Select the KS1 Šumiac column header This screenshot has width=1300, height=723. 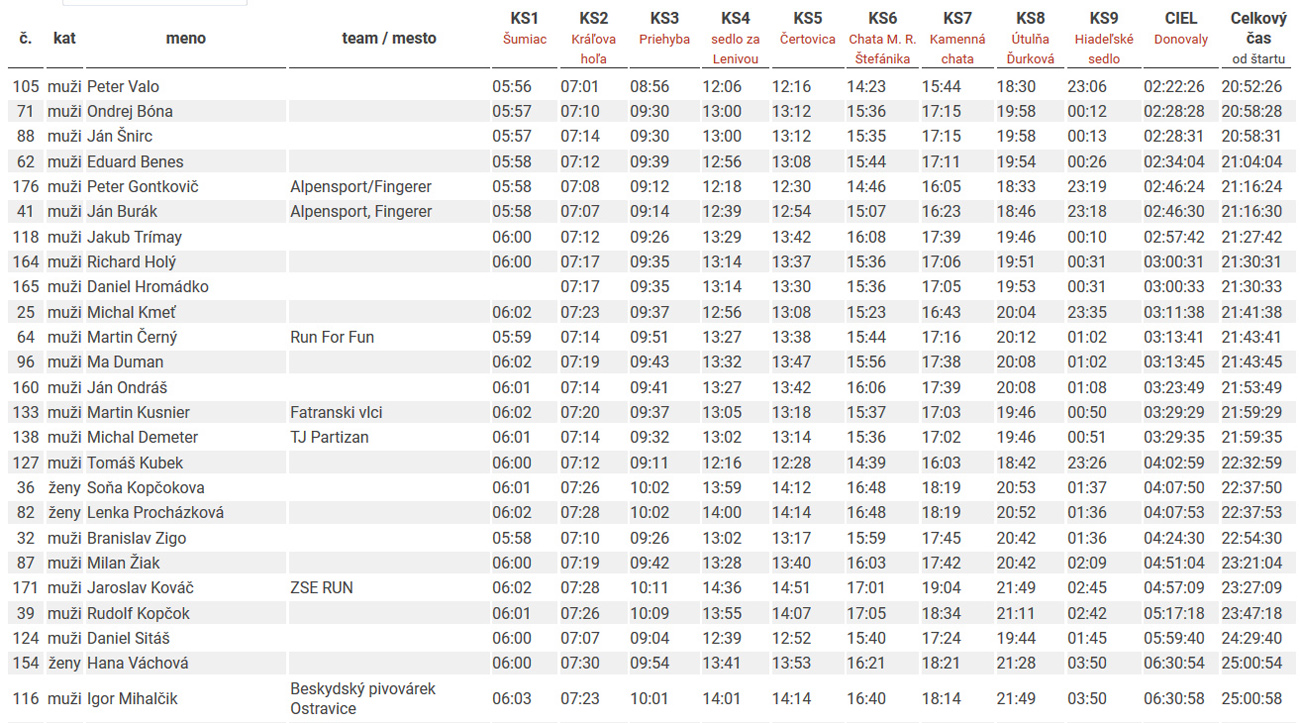pos(524,28)
